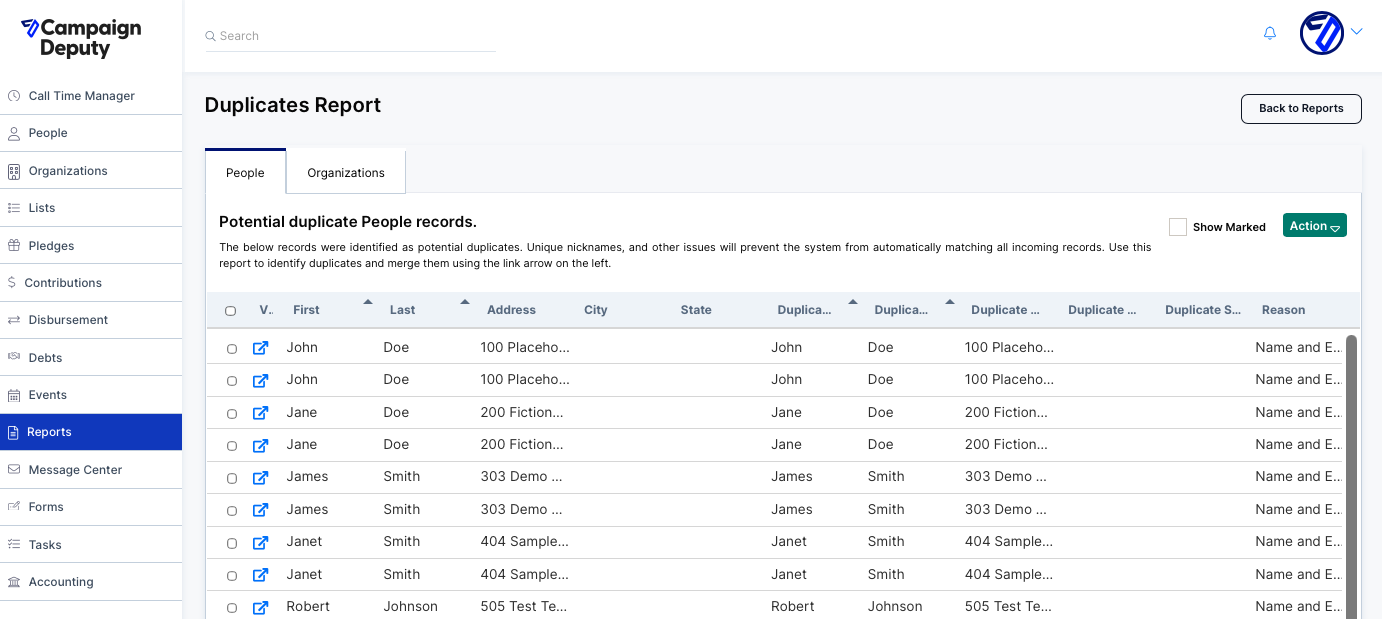Click the Campaign Deputy logo

coord(81,36)
